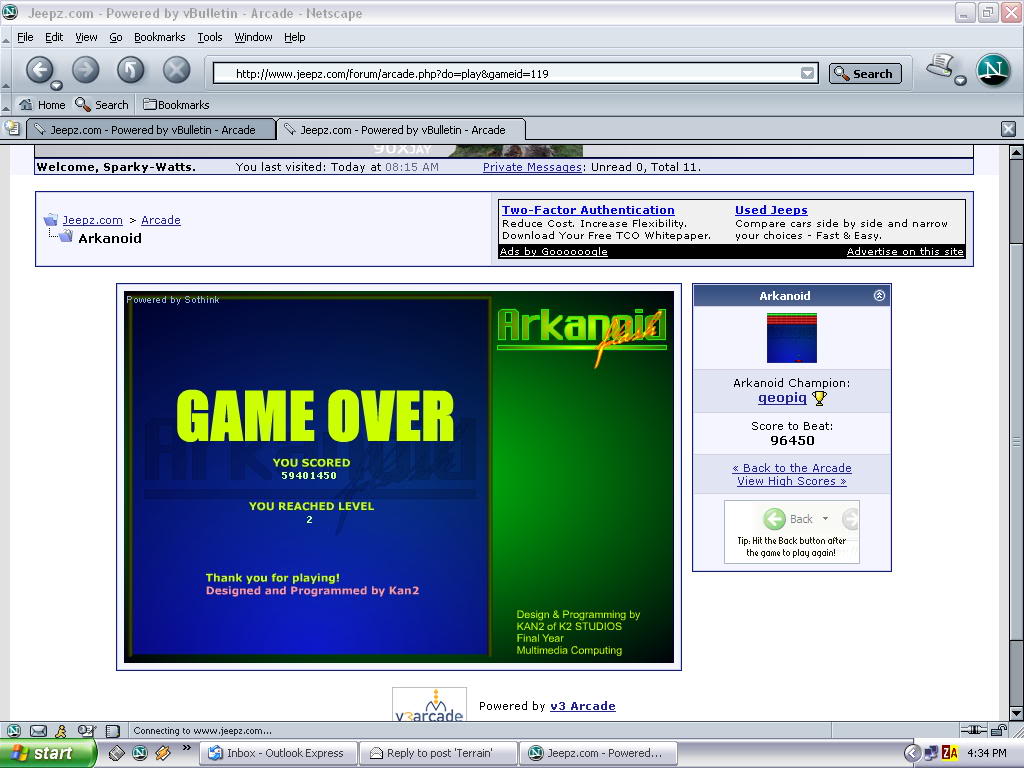Click the Netscape throbber logo

click(992, 70)
